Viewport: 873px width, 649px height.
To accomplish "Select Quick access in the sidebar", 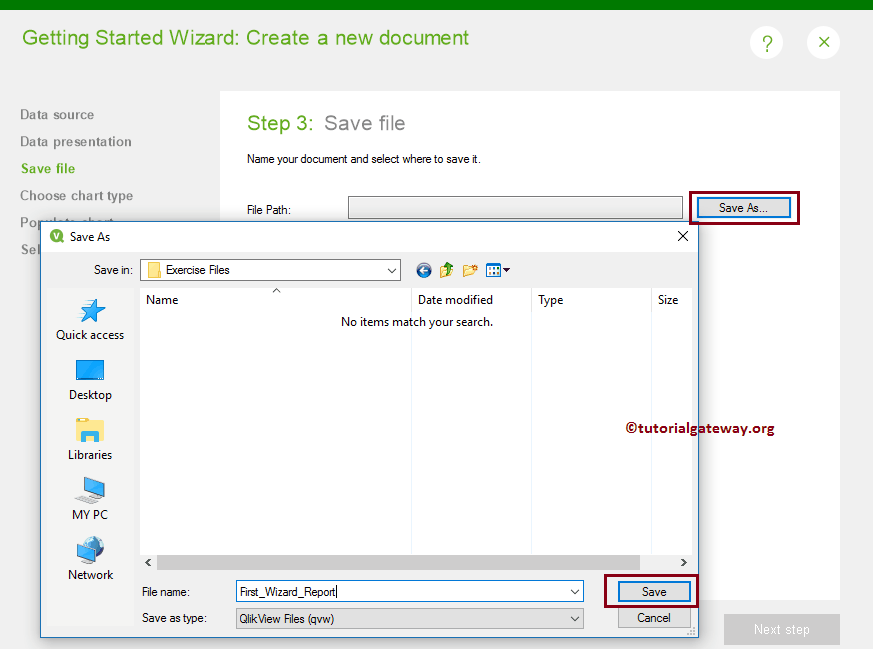I will pyautogui.click(x=89, y=319).
